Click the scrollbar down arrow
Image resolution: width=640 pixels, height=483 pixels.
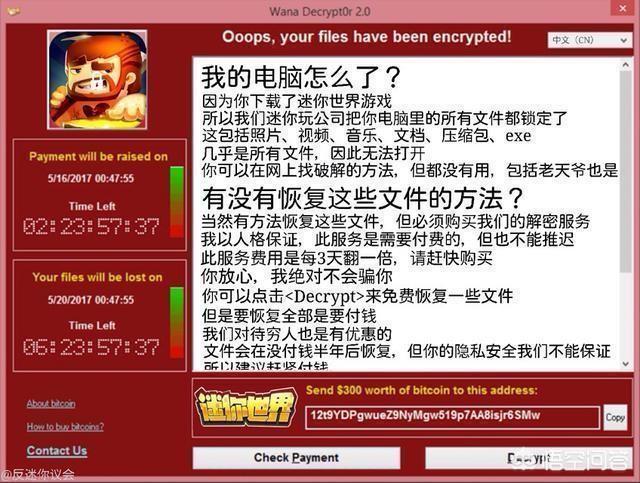pos(625,364)
